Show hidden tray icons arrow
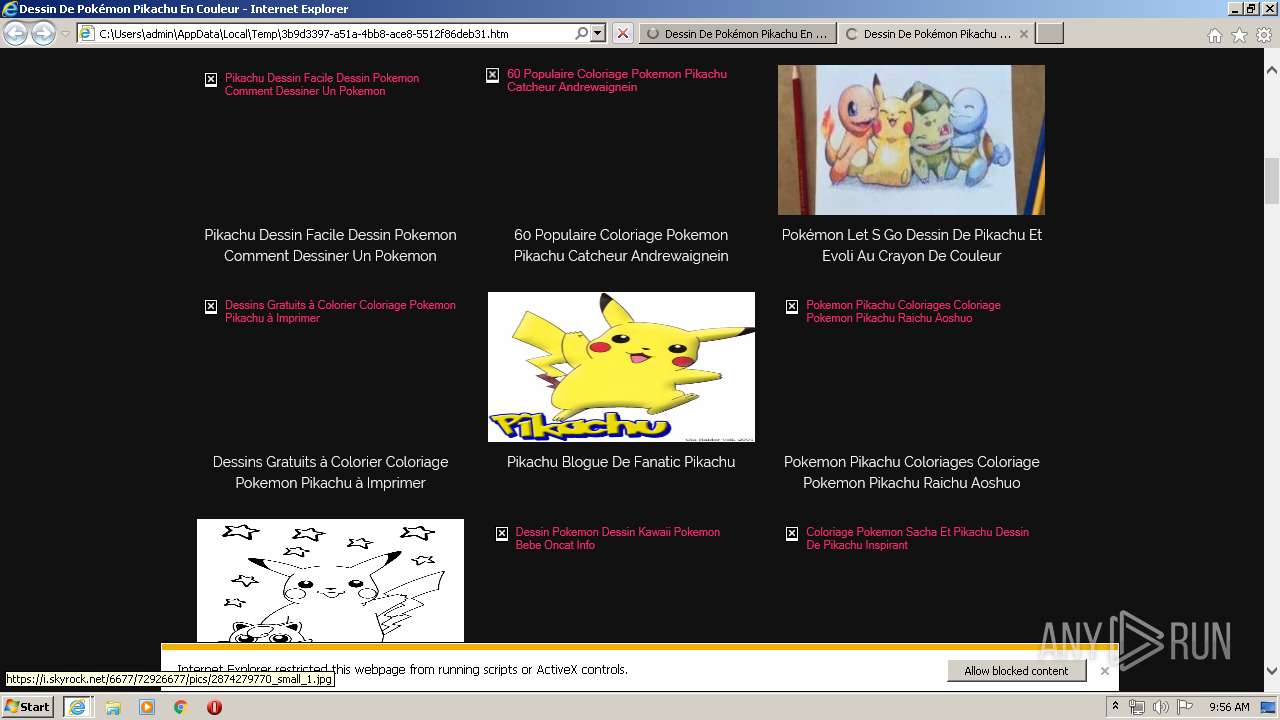The width and height of the screenshot is (1280, 720). coord(1116,707)
